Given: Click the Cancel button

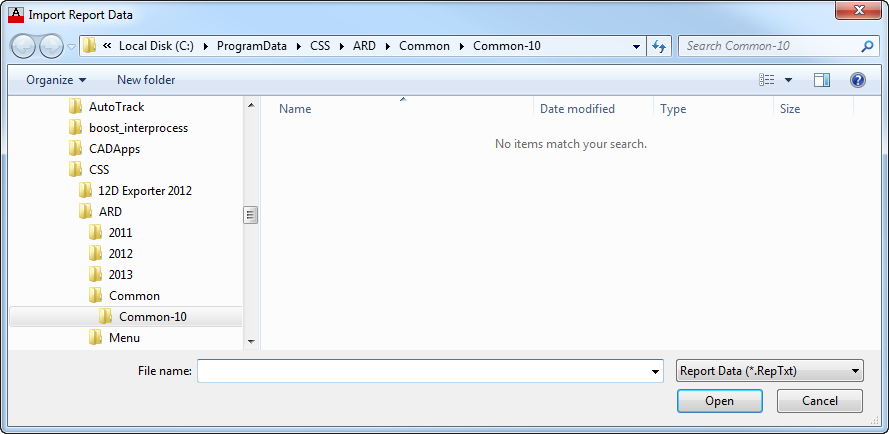Looking at the screenshot, I should pyautogui.click(x=820, y=401).
